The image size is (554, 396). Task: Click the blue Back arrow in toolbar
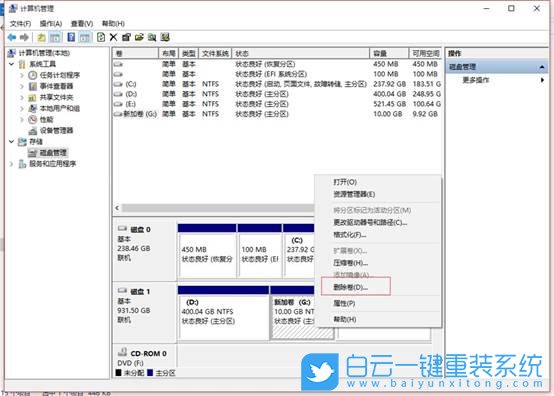[x=12, y=37]
